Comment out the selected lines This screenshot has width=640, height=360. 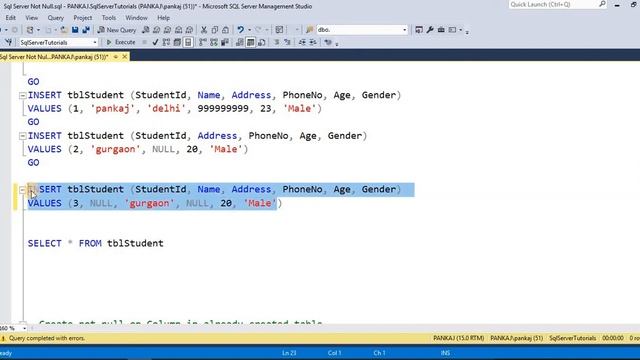tap(276, 42)
